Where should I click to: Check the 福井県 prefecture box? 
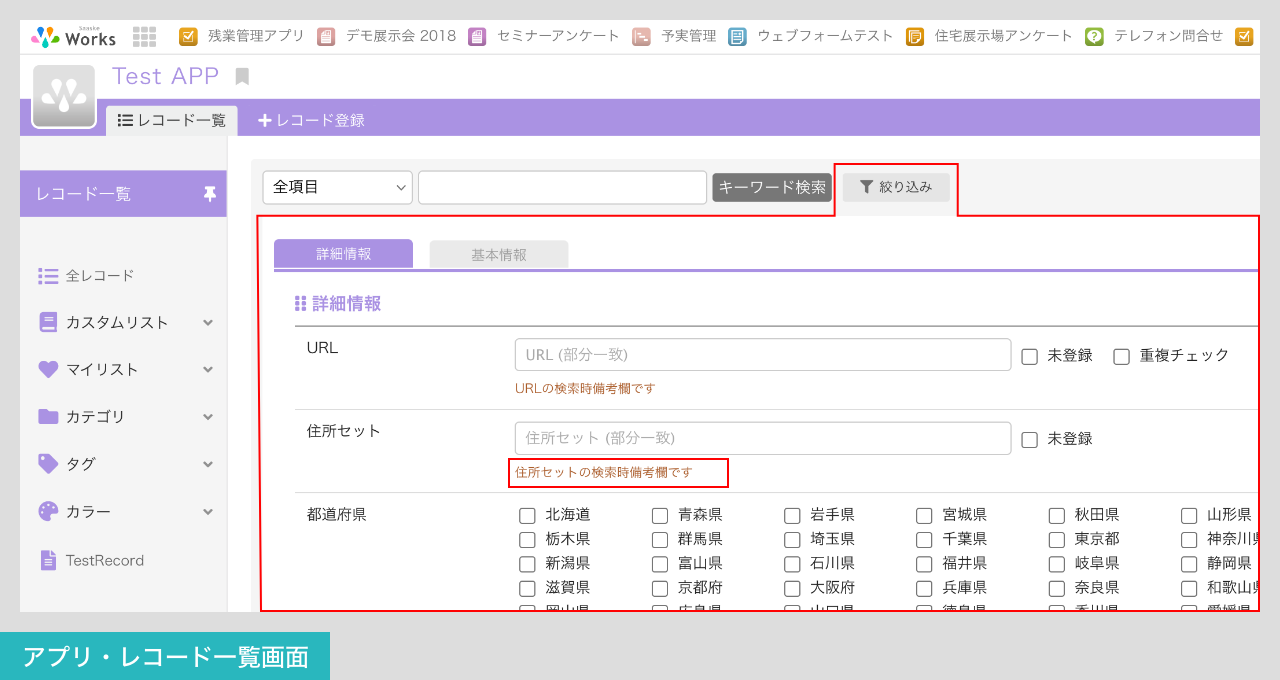[924, 564]
